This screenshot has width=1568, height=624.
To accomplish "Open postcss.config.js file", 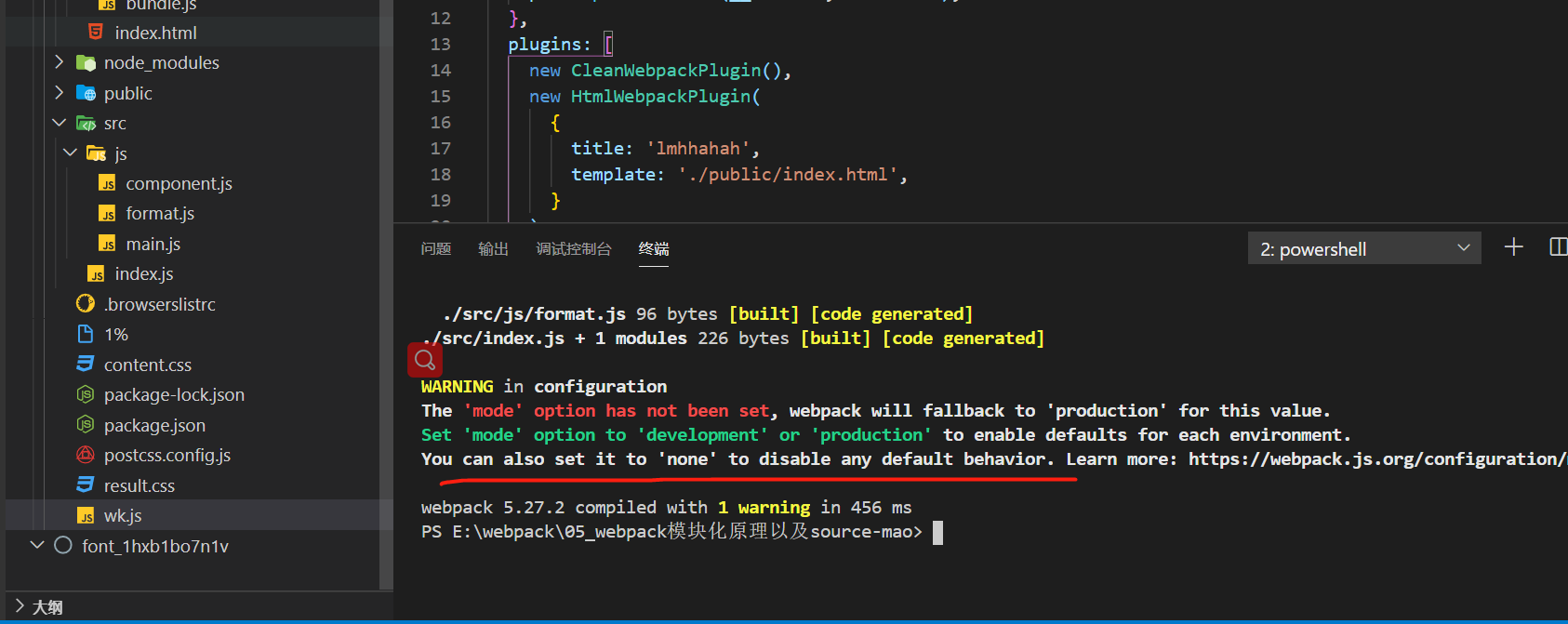I will coord(167,455).
